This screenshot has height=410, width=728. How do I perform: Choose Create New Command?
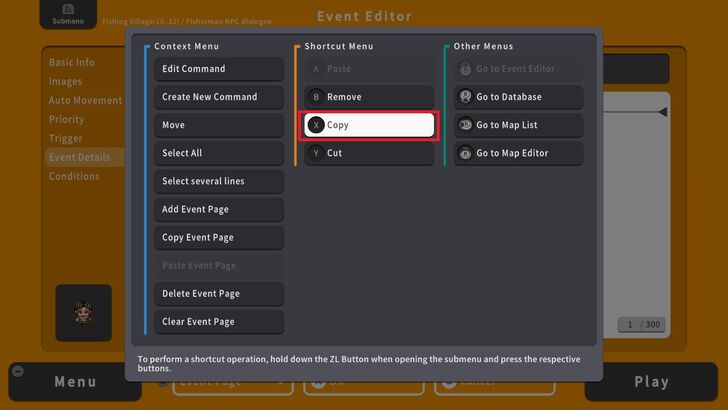click(x=219, y=97)
